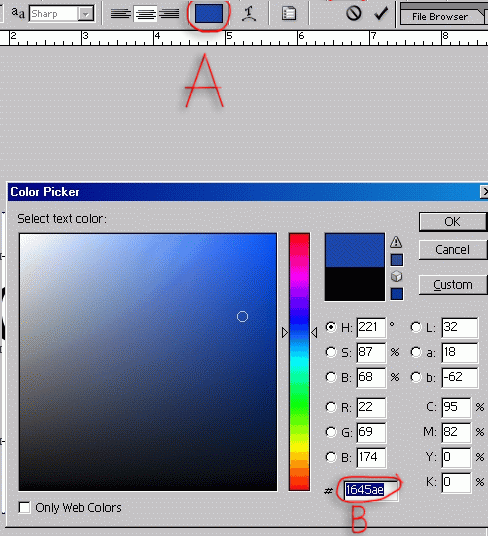Click the brightness field showing 68
The height and width of the screenshot is (536, 488).
371,377
